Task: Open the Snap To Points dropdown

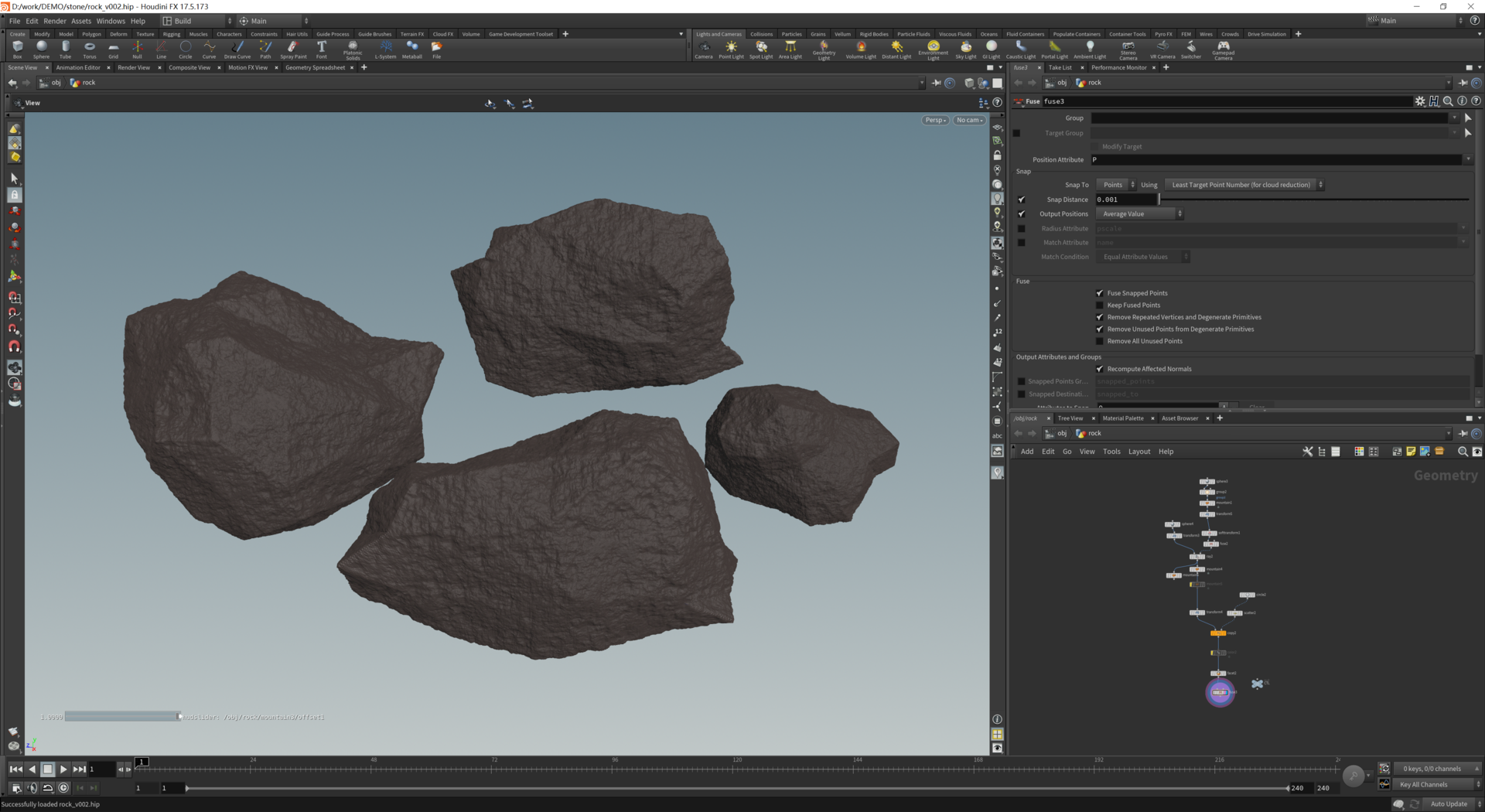Action: 1116,185
